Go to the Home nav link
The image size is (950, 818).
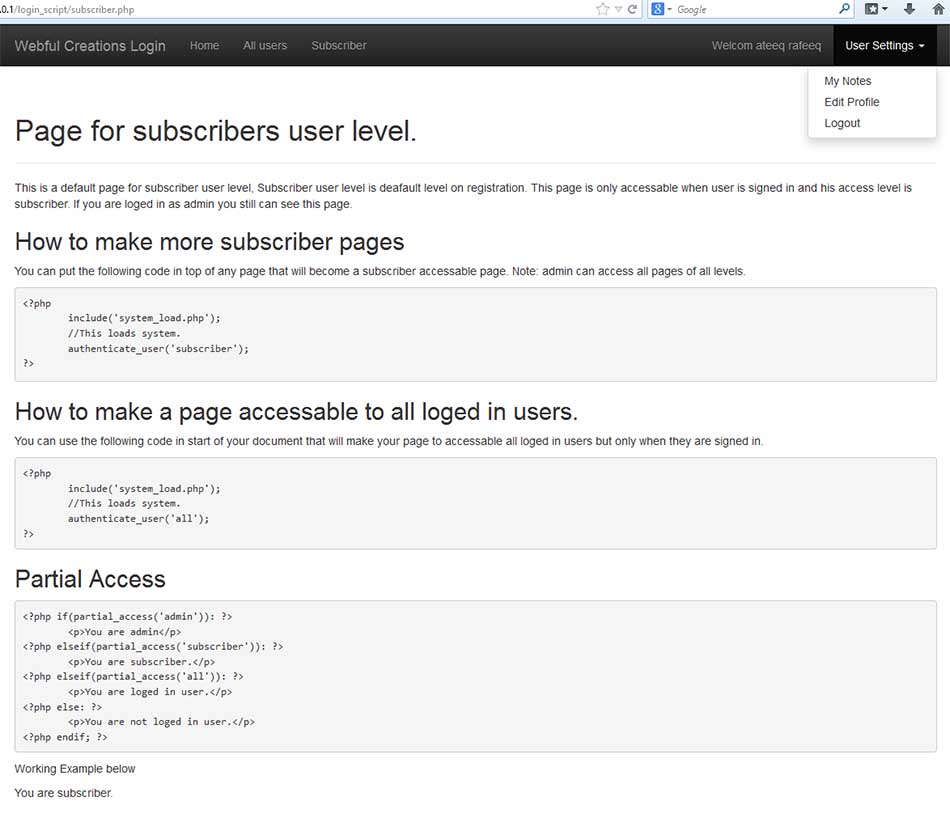(x=204, y=45)
